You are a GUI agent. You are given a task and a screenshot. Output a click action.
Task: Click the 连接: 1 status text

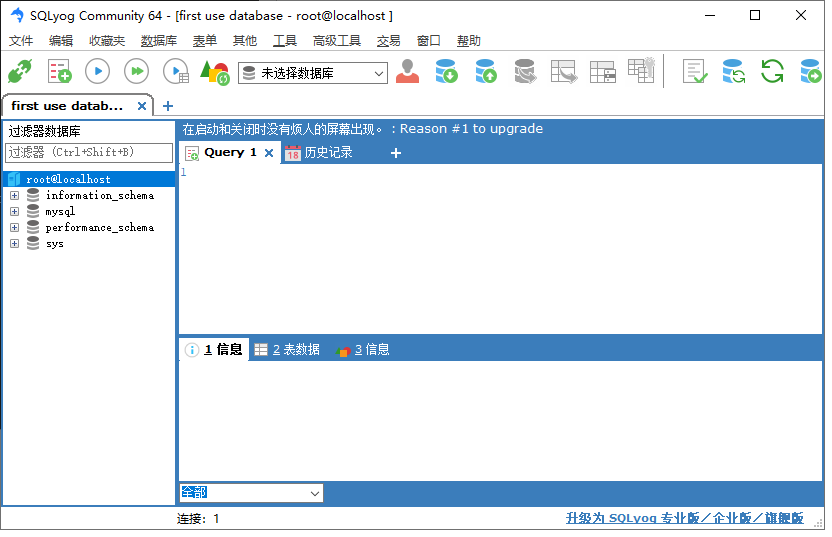(x=198, y=519)
